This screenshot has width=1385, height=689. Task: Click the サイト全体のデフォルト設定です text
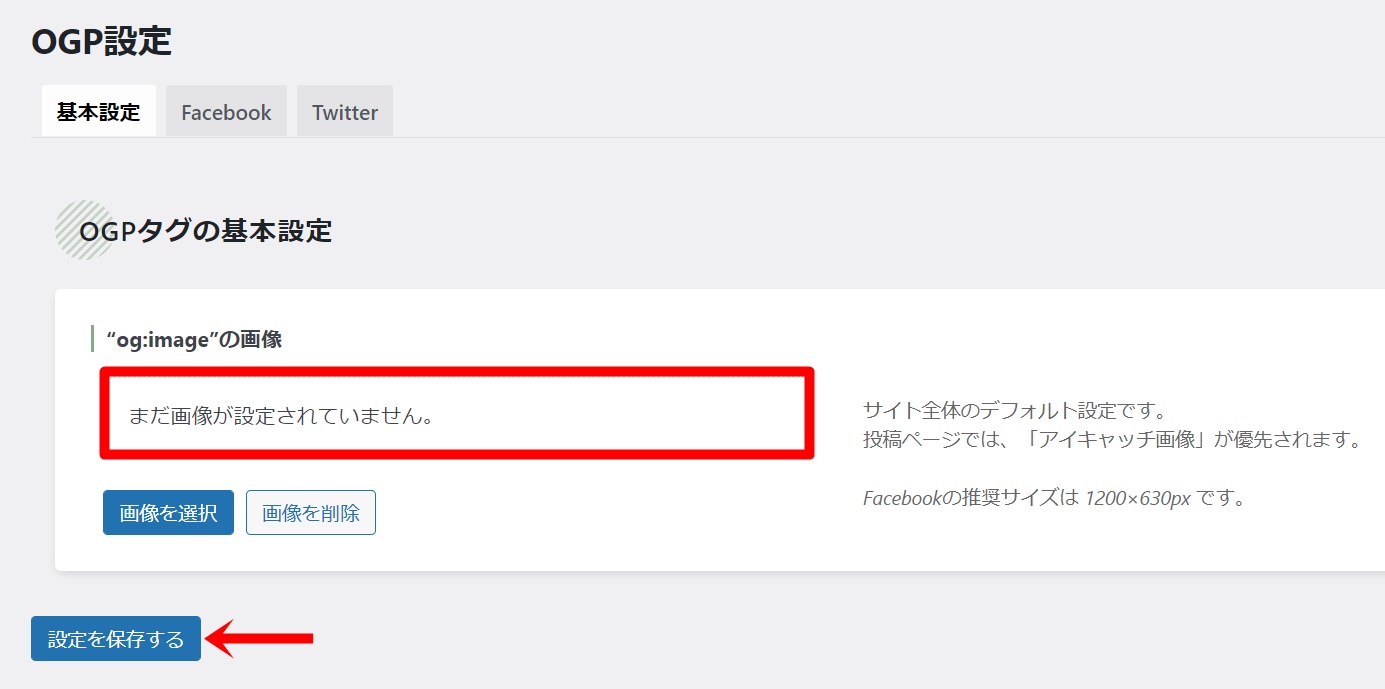pos(1015,410)
